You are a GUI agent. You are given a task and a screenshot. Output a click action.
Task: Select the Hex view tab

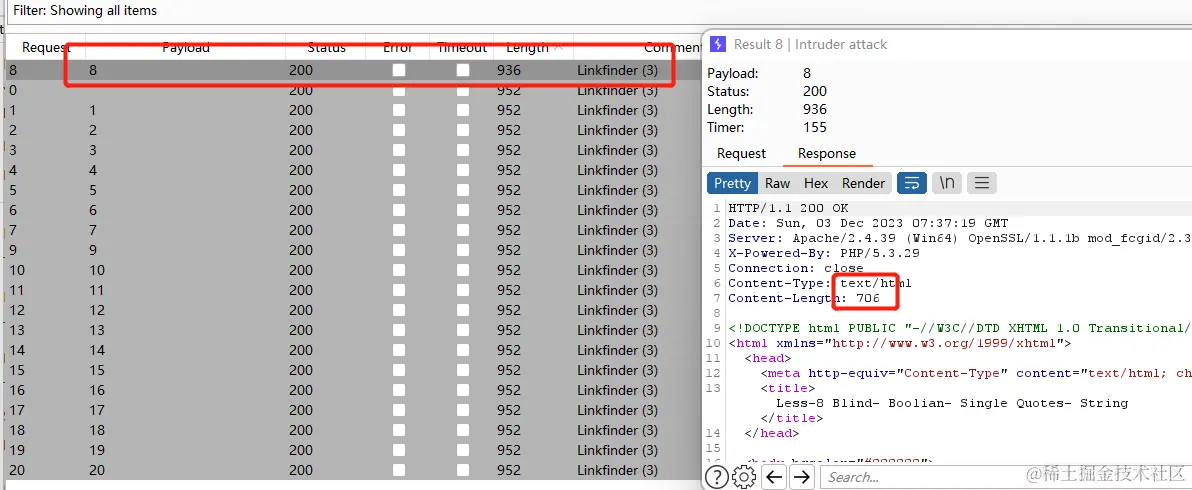816,183
